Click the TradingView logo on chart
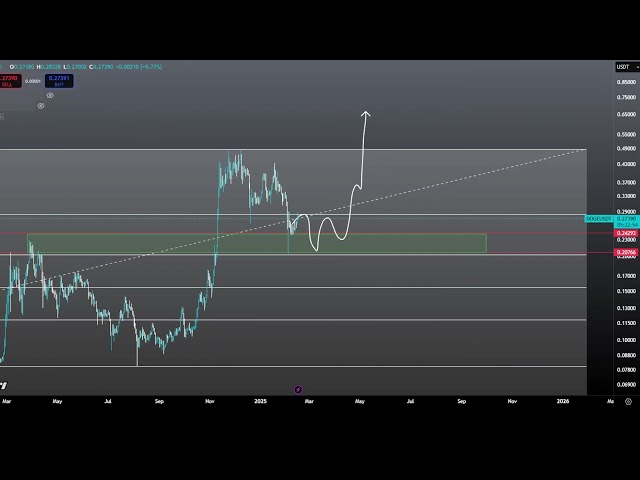640x480 pixels. 3,385
